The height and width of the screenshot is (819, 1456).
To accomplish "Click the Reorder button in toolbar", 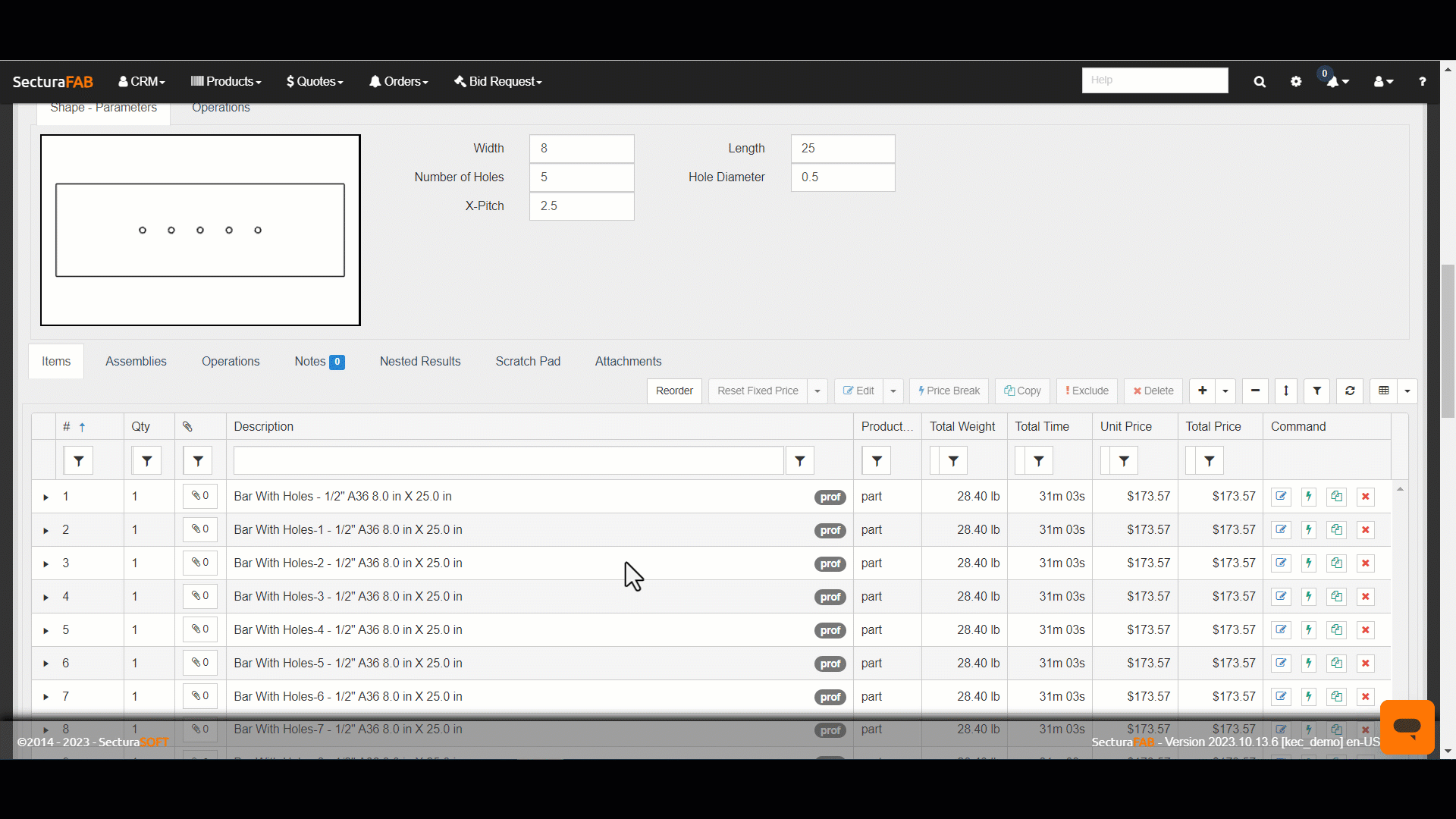I will (x=674, y=390).
